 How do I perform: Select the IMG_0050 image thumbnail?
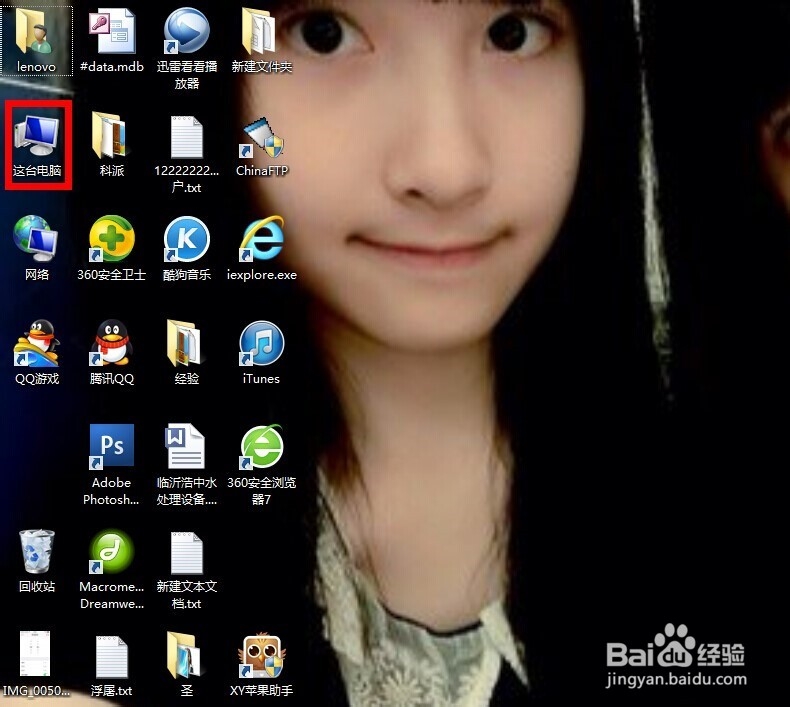[35, 654]
